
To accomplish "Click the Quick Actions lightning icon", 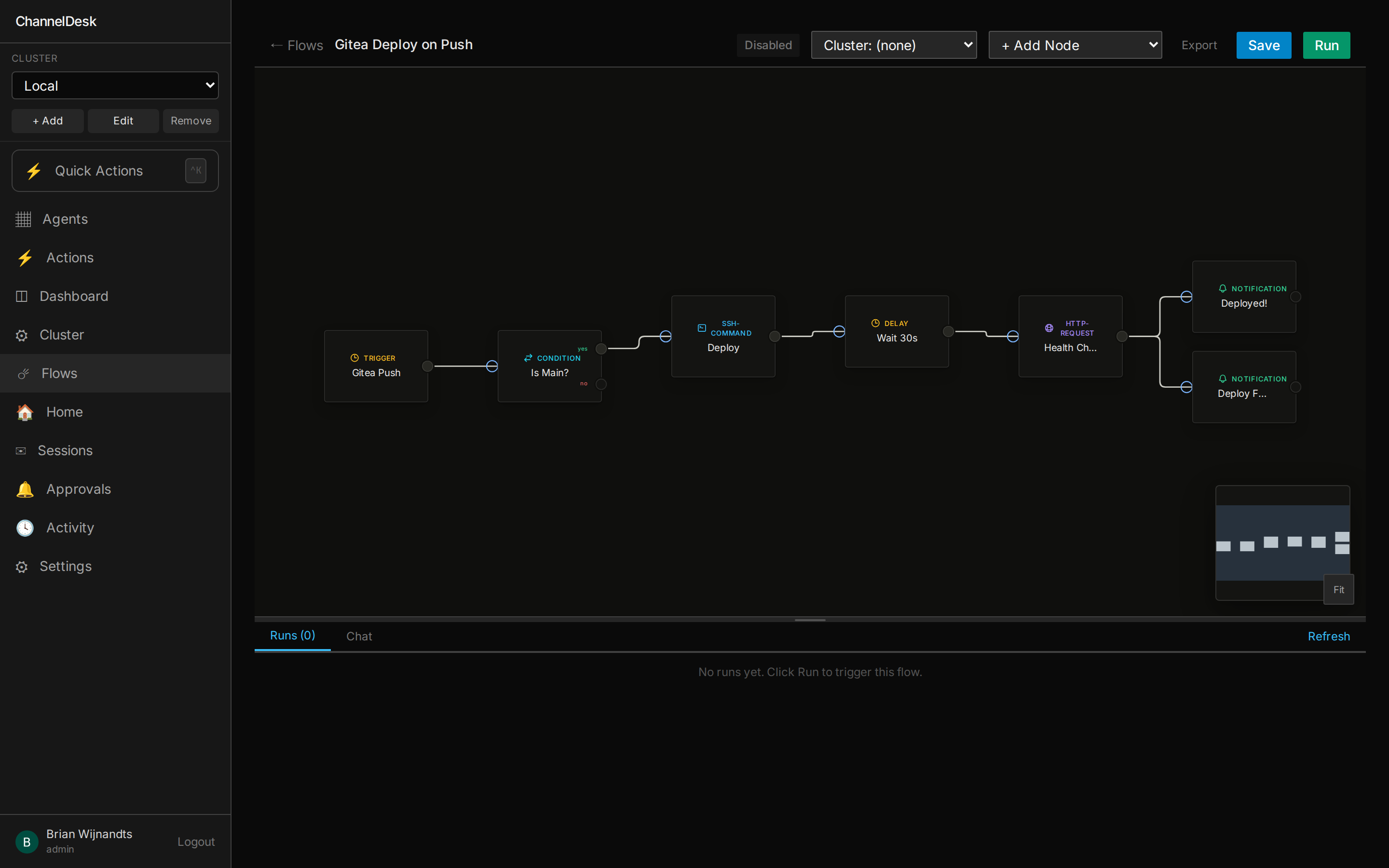I will point(34,171).
